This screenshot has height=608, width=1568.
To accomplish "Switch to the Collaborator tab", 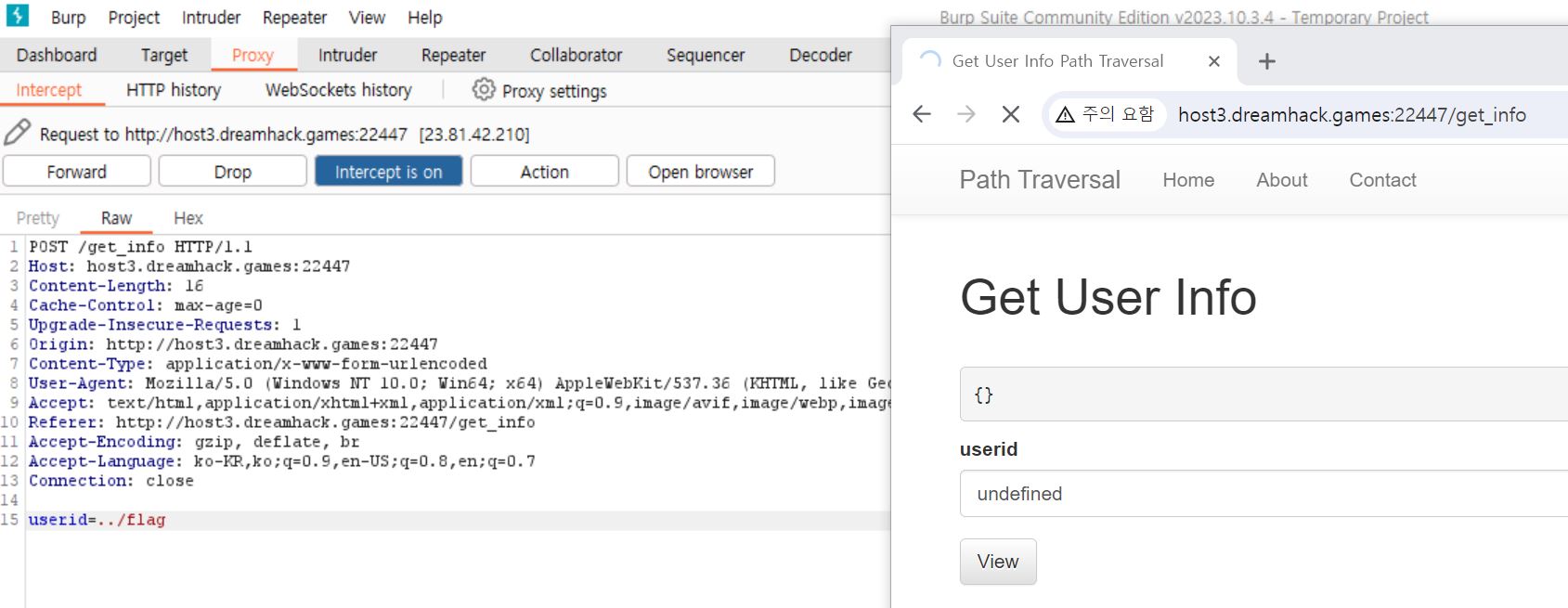I will point(576,55).
